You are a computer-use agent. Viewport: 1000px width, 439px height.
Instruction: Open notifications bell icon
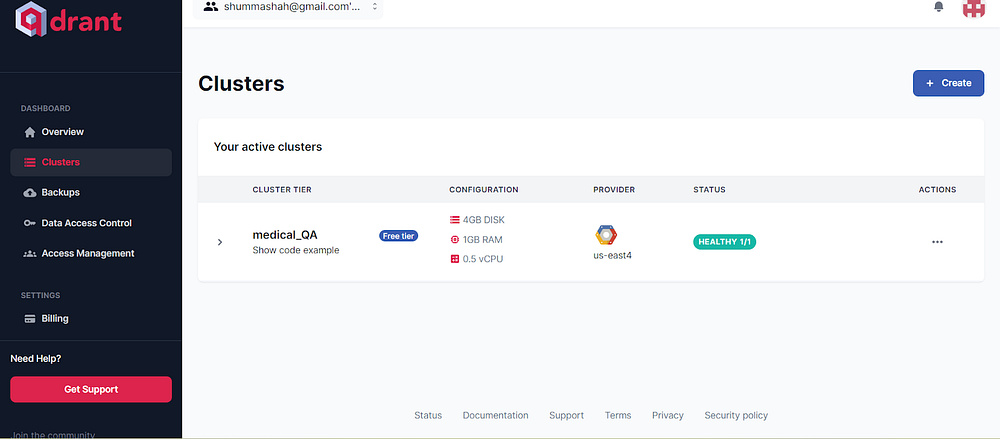click(938, 7)
